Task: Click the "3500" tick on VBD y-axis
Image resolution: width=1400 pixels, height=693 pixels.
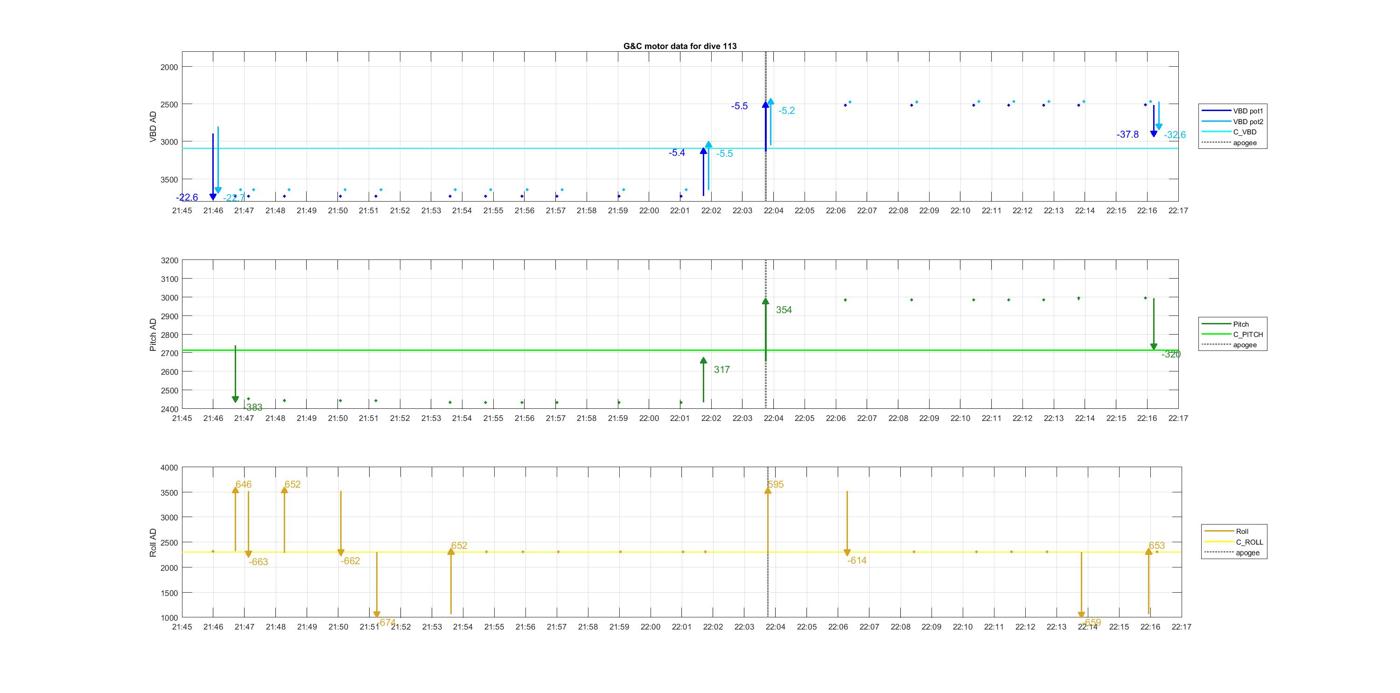Action: (x=169, y=180)
